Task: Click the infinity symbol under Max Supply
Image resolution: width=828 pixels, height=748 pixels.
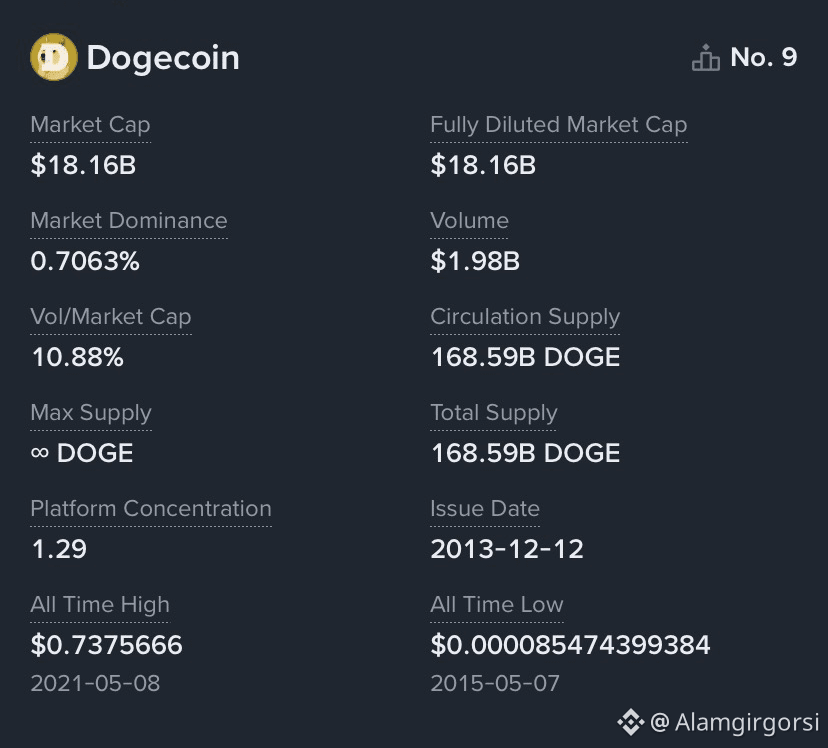Action: point(40,452)
